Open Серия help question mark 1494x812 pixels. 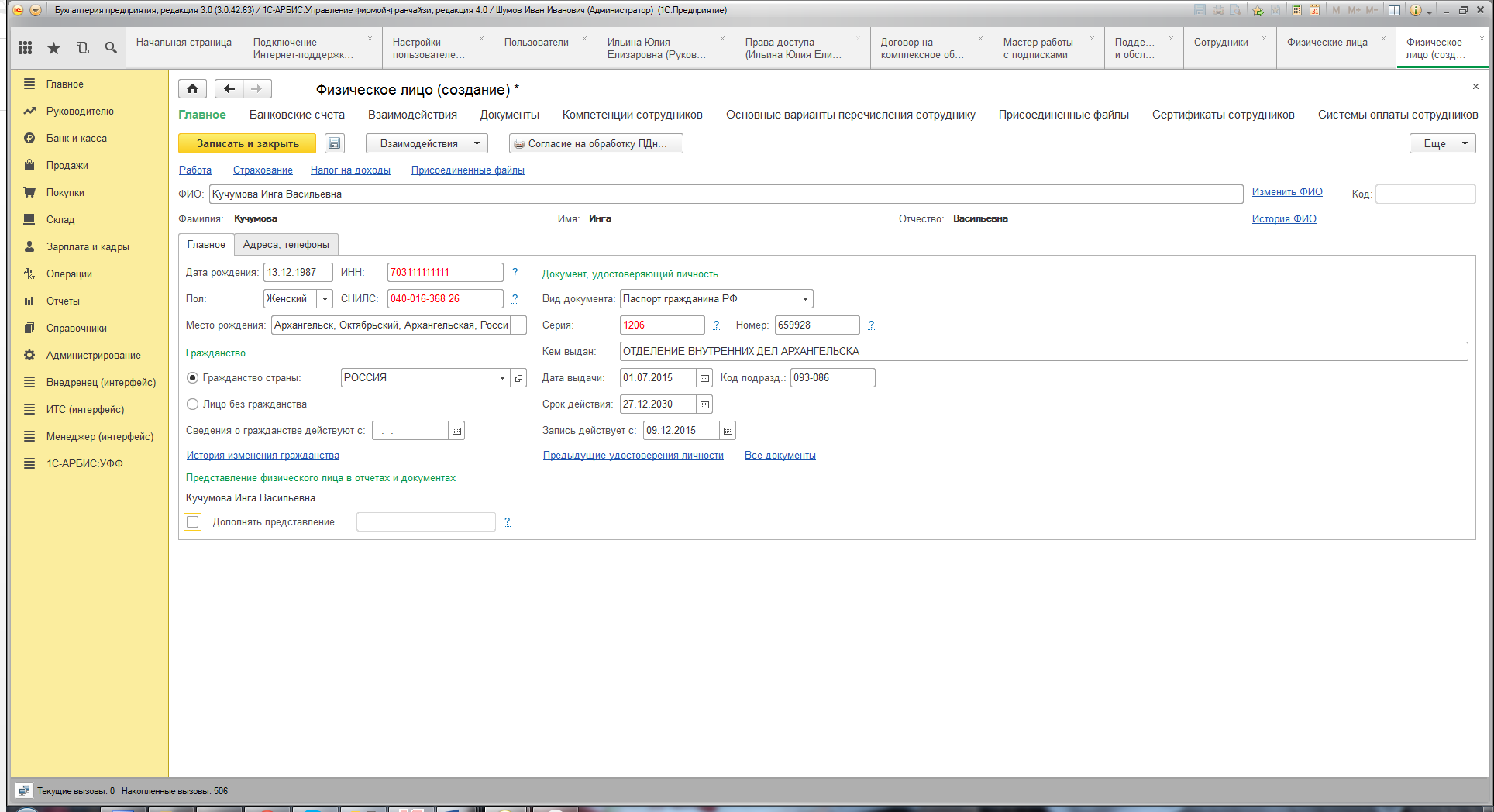pos(716,325)
